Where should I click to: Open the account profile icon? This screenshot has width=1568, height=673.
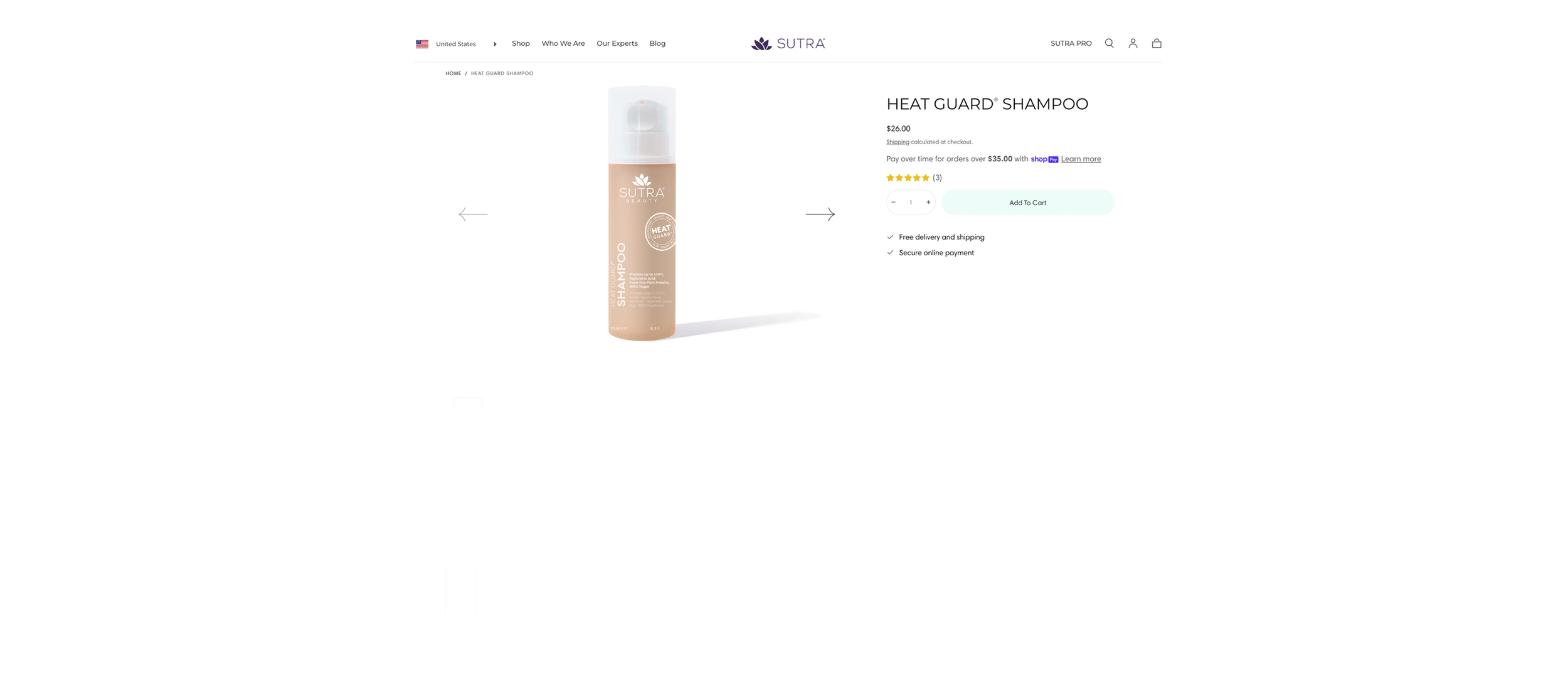1133,43
